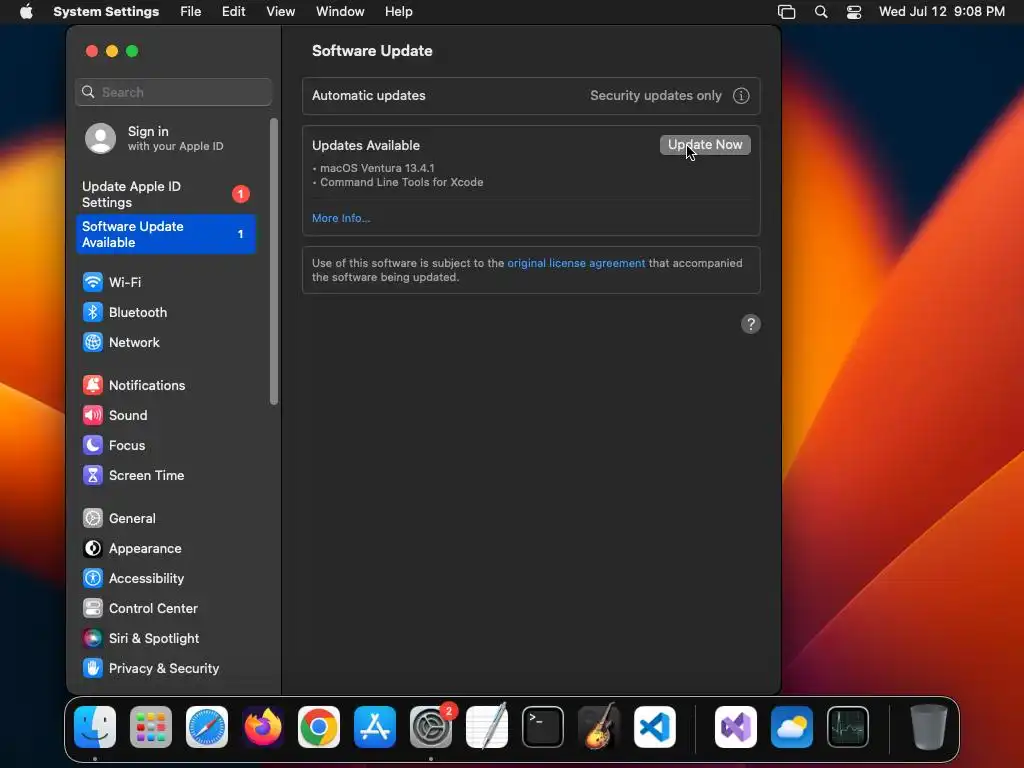Viewport: 1024px width, 768px height.
Task: Open the Apple menu
Action: (26, 12)
